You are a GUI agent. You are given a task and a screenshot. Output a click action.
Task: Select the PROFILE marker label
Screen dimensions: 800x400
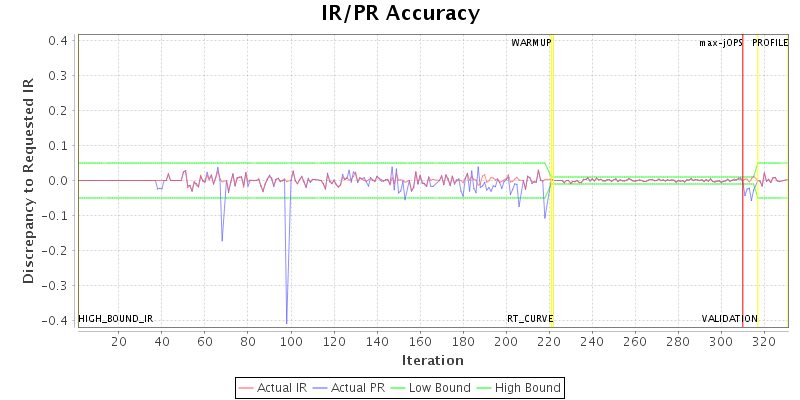coord(770,43)
